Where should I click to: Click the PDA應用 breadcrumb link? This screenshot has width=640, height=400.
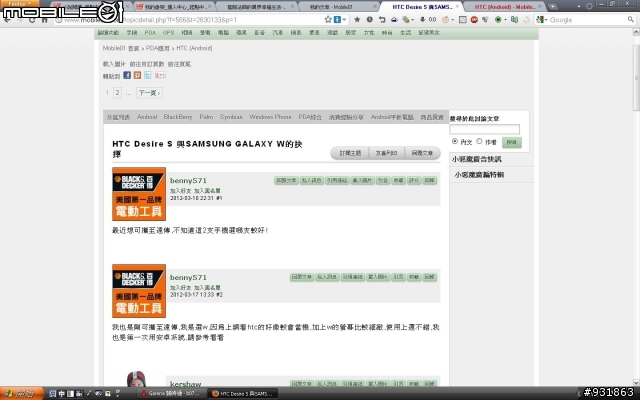click(x=158, y=48)
